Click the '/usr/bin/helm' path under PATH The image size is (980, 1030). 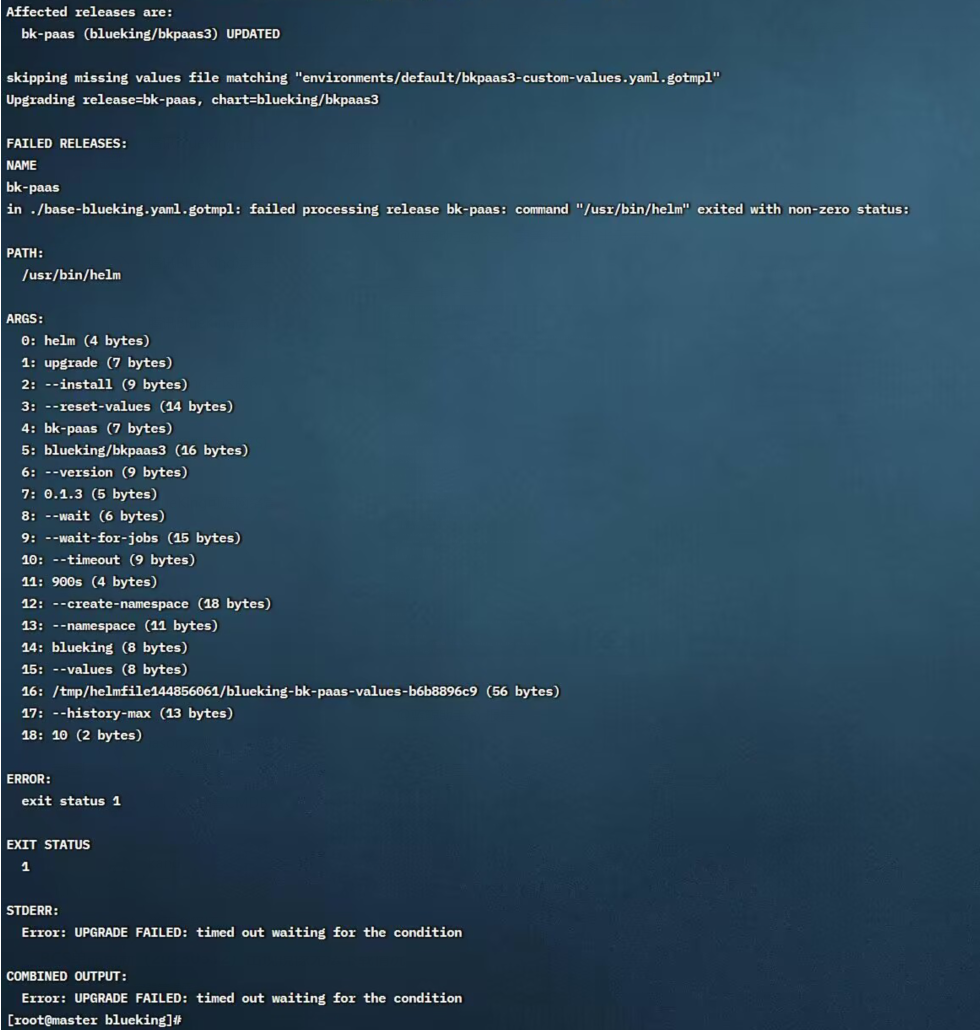(x=71, y=275)
